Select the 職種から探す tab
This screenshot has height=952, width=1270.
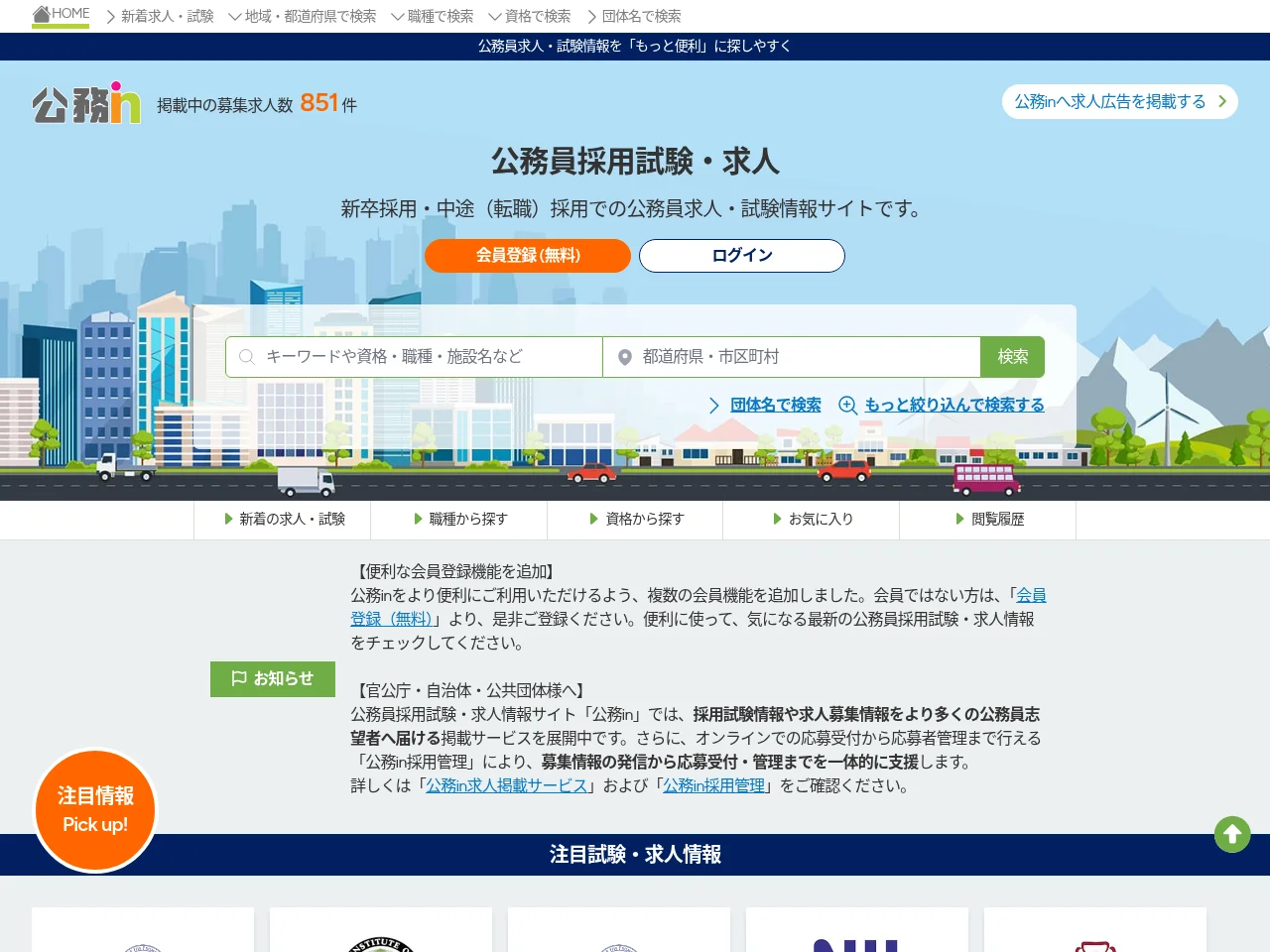(459, 520)
